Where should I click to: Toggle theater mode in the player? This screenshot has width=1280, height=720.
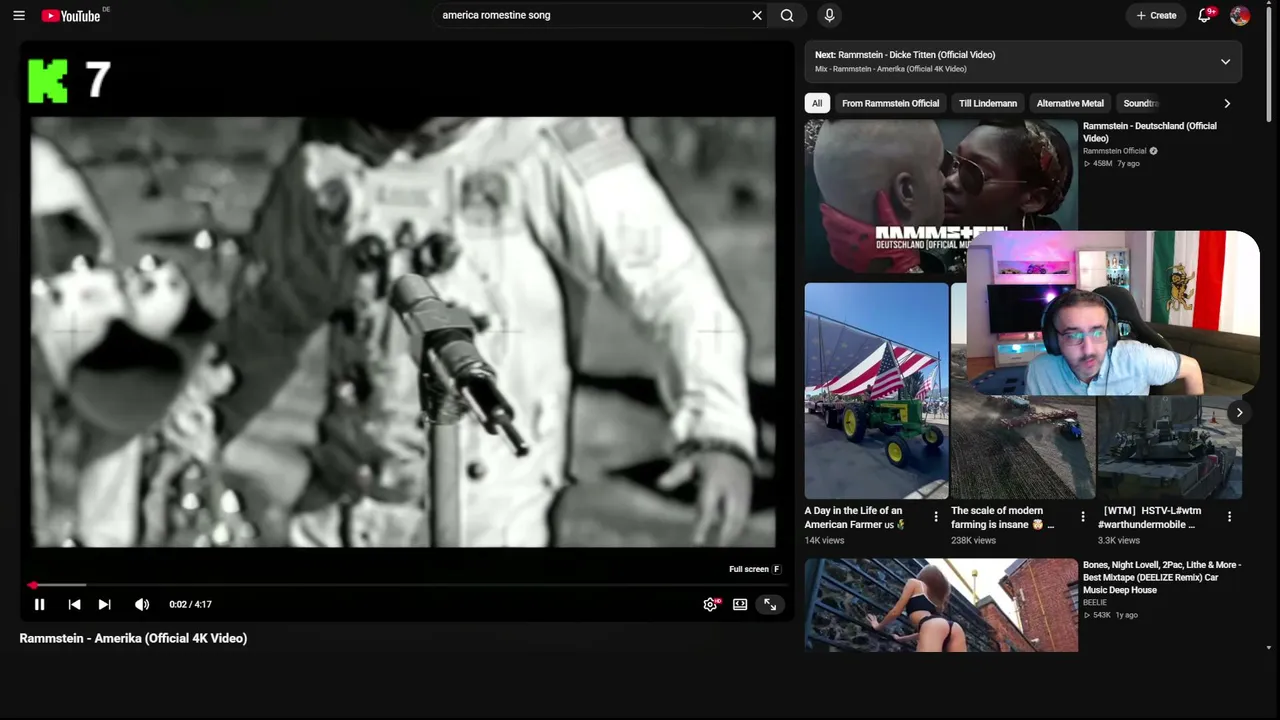click(x=740, y=604)
